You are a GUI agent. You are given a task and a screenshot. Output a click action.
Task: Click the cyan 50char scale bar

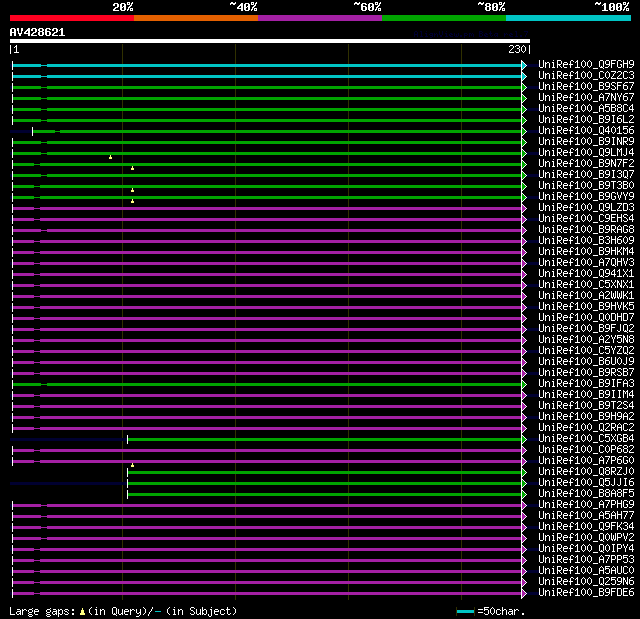click(465, 611)
